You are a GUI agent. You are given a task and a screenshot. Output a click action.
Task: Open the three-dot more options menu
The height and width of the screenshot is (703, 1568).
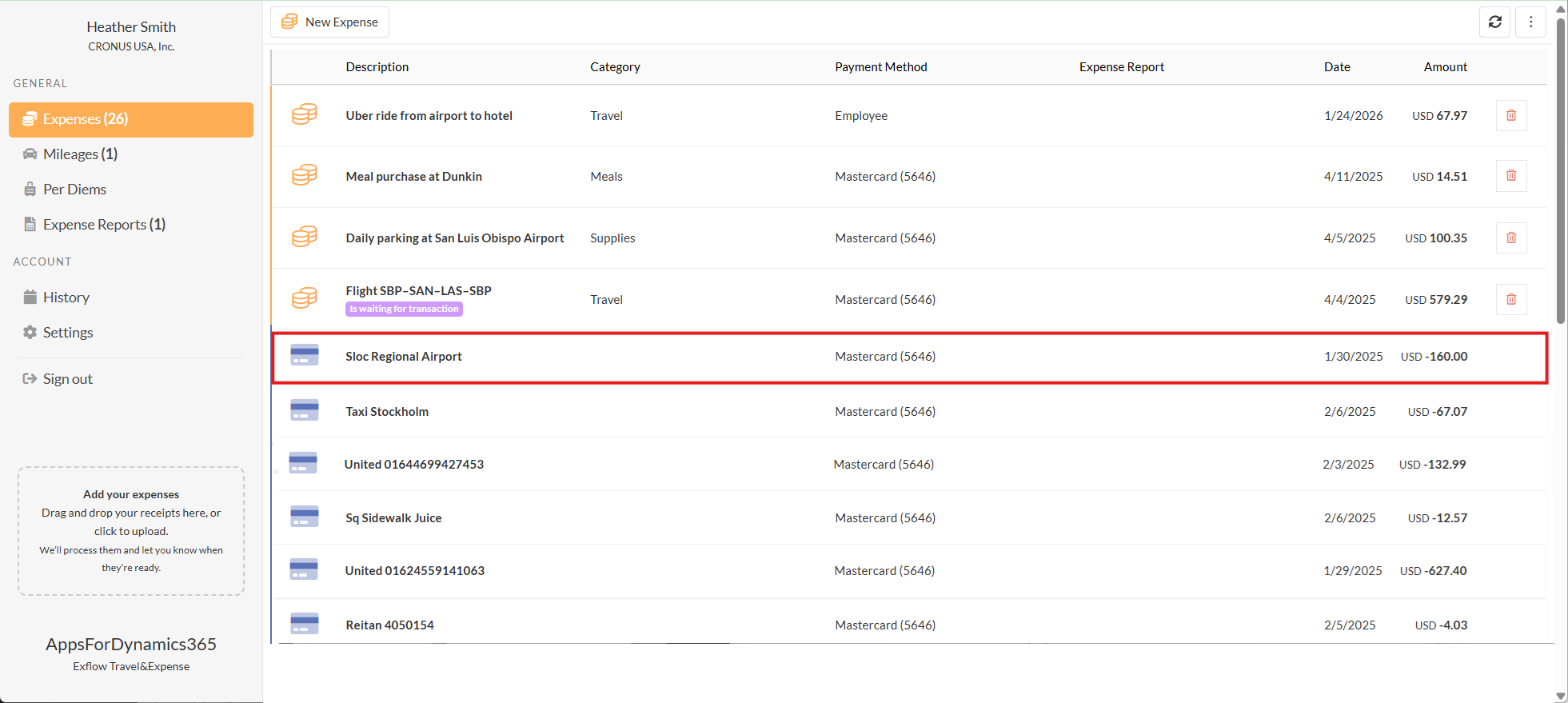[x=1530, y=22]
